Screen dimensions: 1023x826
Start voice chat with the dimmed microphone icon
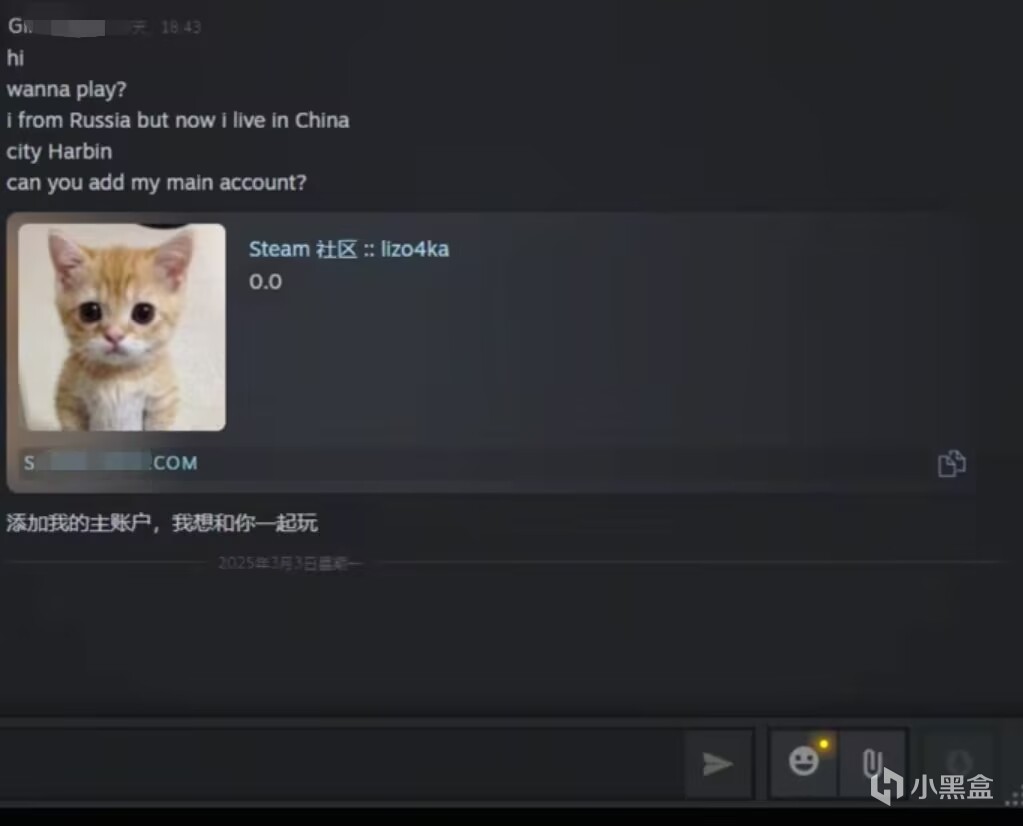958,761
